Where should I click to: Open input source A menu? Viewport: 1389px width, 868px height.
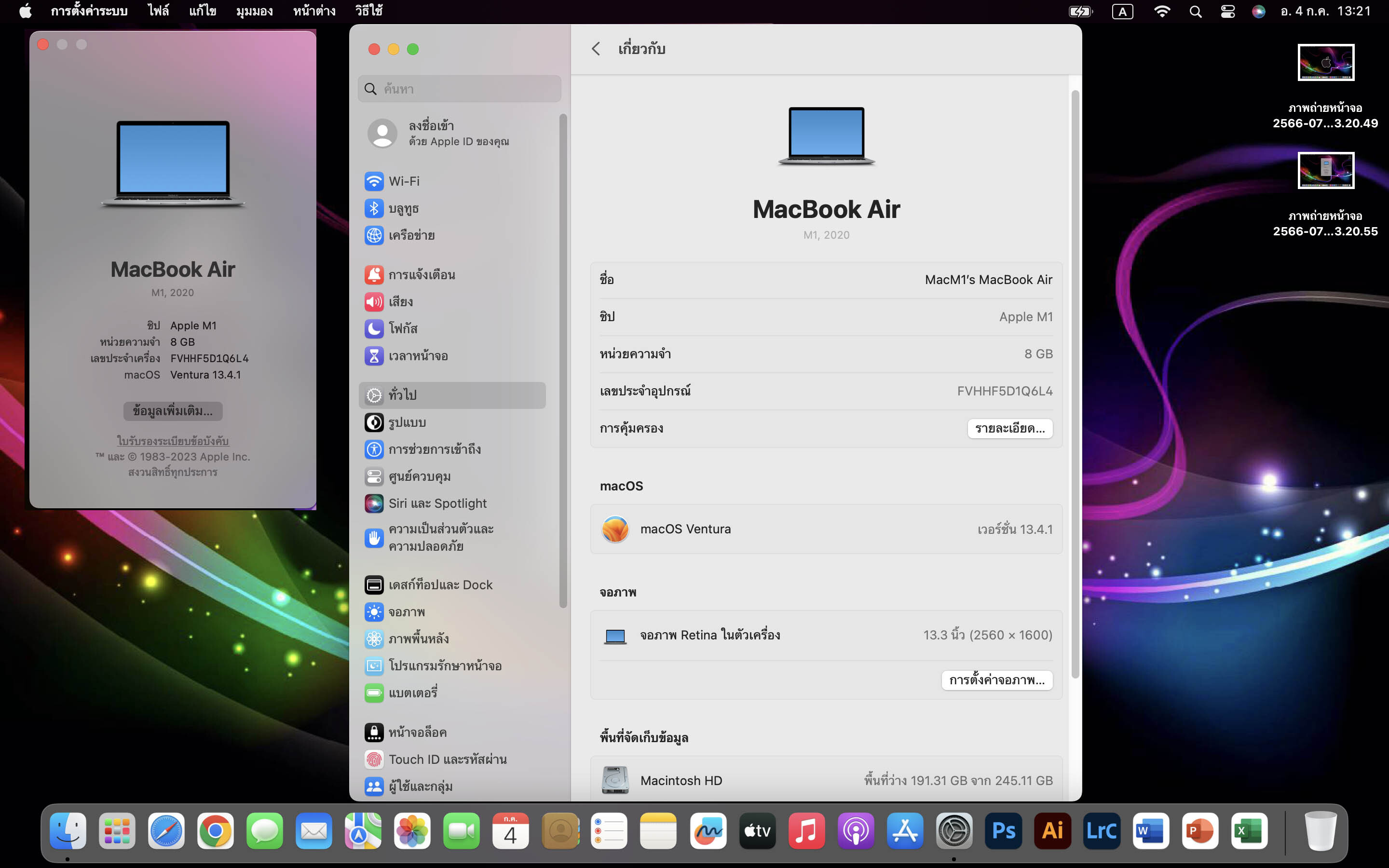(1122, 12)
